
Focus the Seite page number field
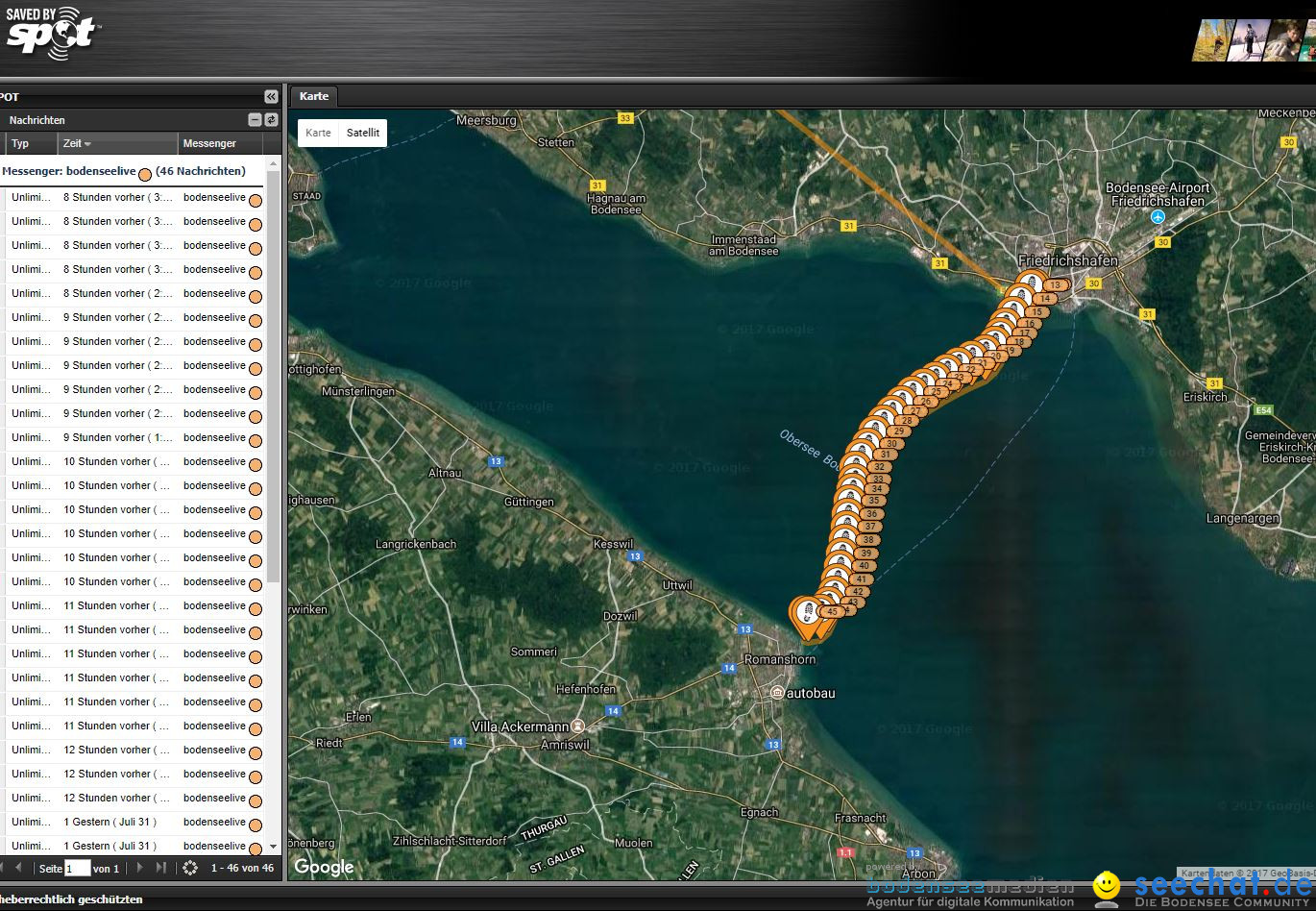78,868
